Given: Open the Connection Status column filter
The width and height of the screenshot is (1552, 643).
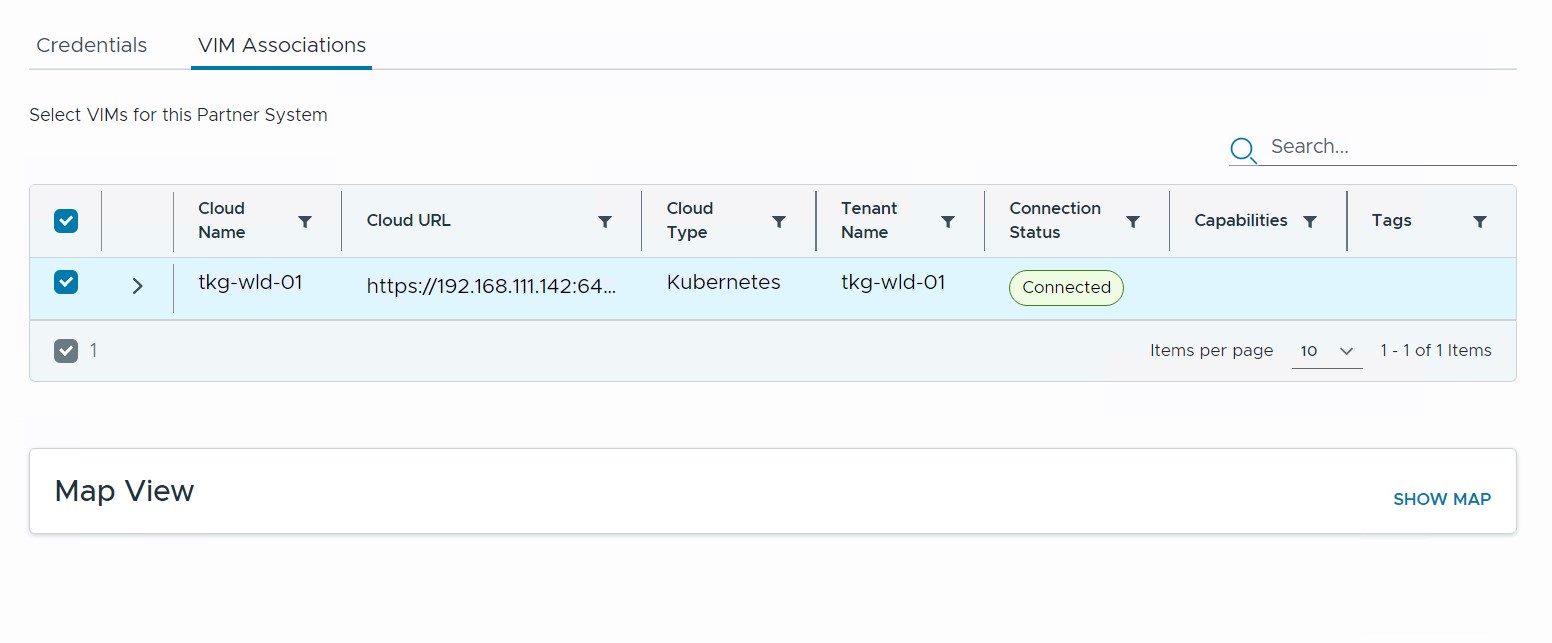Looking at the screenshot, I should (1133, 222).
